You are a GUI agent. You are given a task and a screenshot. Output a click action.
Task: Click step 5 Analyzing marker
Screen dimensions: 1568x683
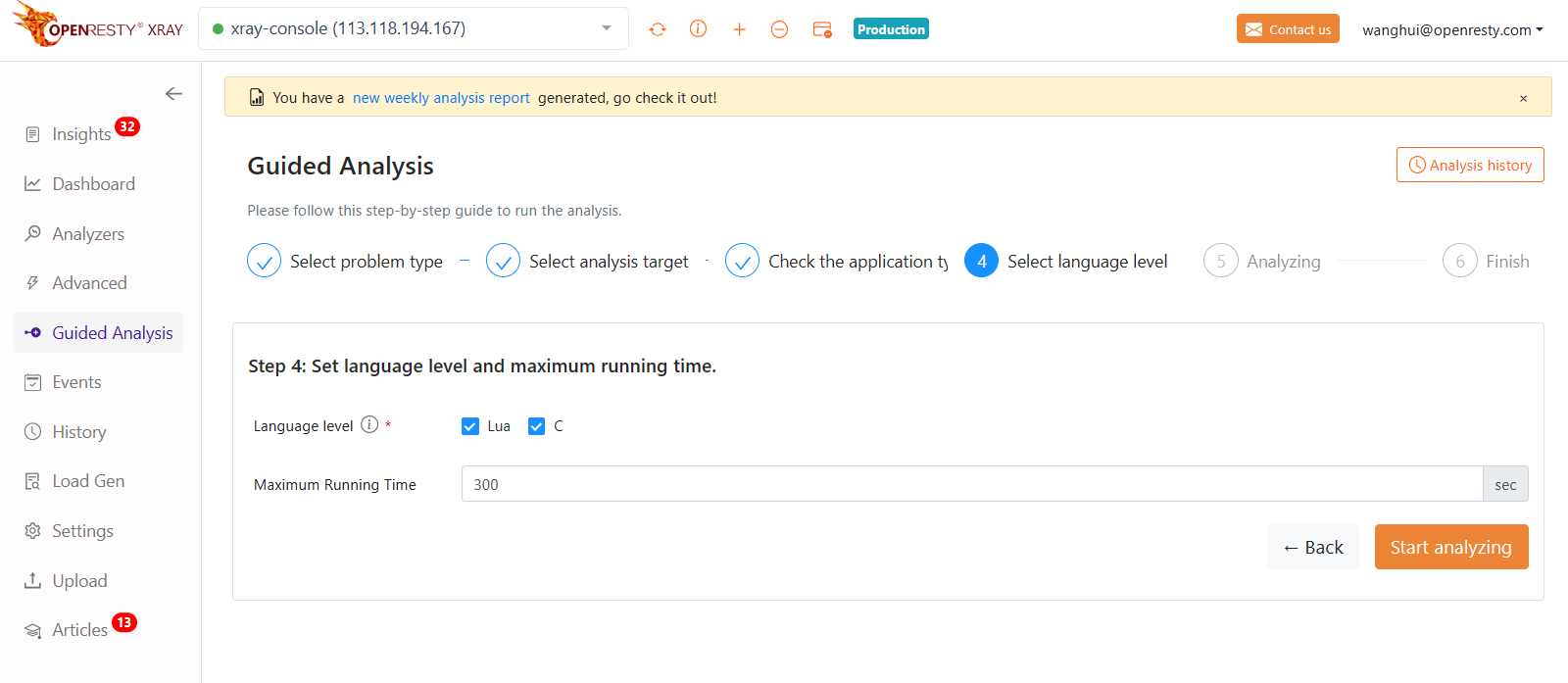click(1220, 261)
